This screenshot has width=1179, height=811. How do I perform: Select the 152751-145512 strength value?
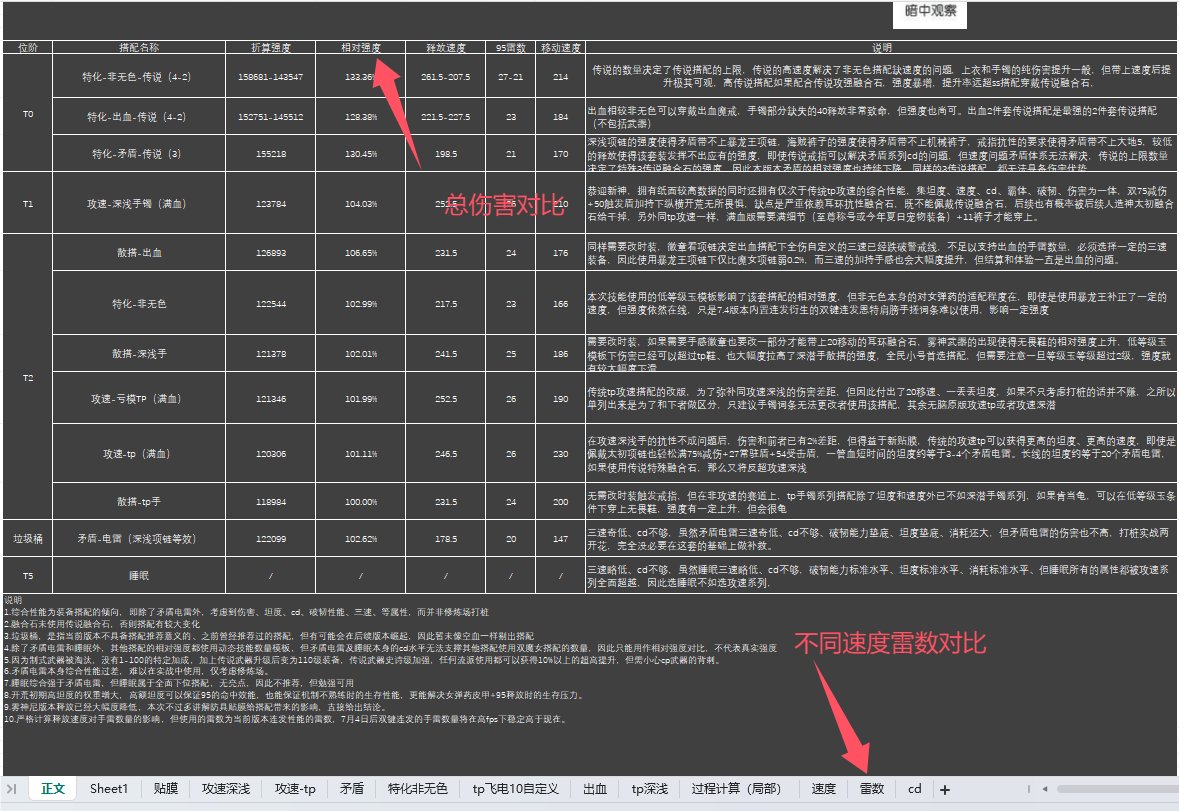click(x=271, y=117)
